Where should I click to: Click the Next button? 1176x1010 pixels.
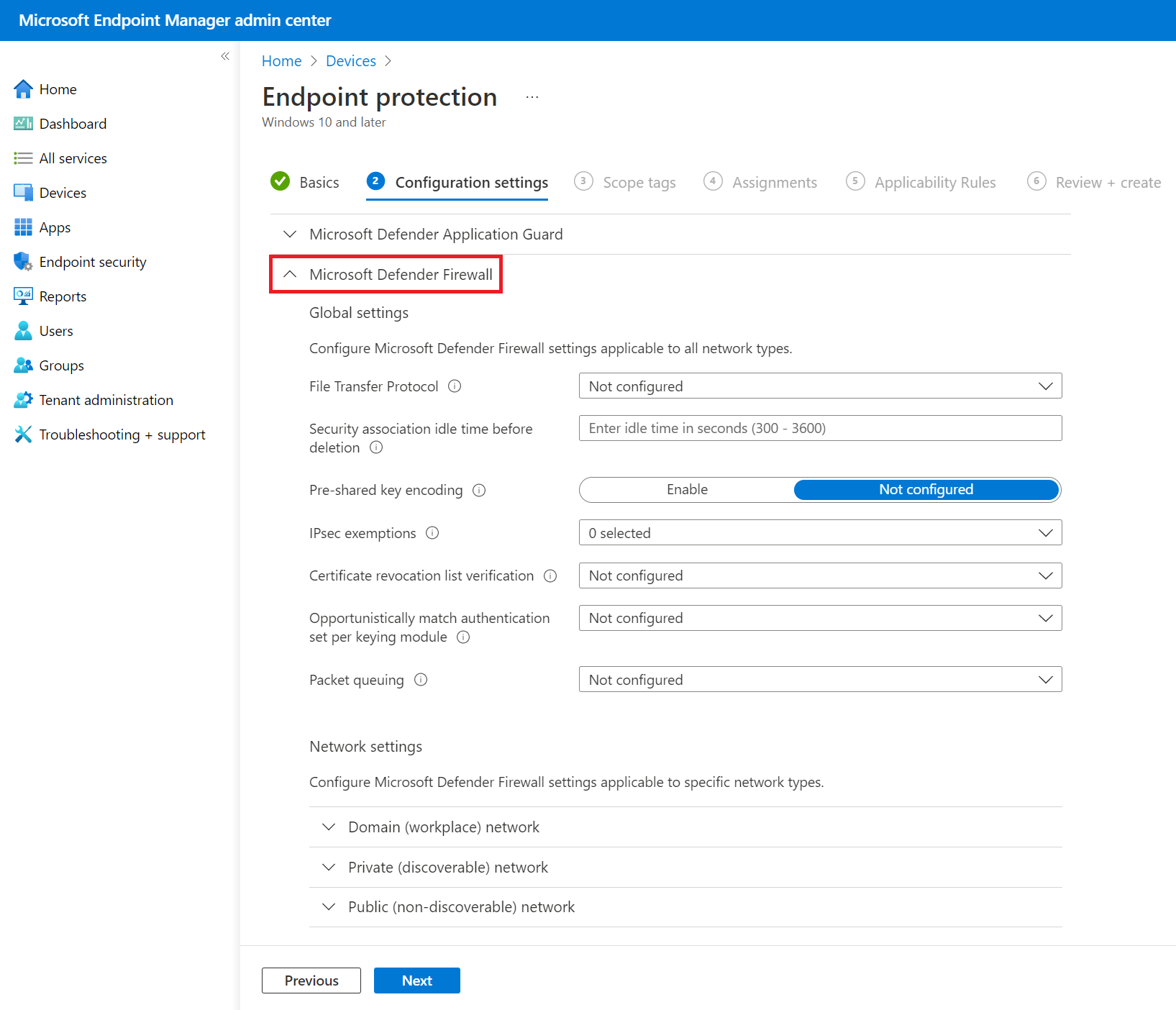click(x=416, y=981)
